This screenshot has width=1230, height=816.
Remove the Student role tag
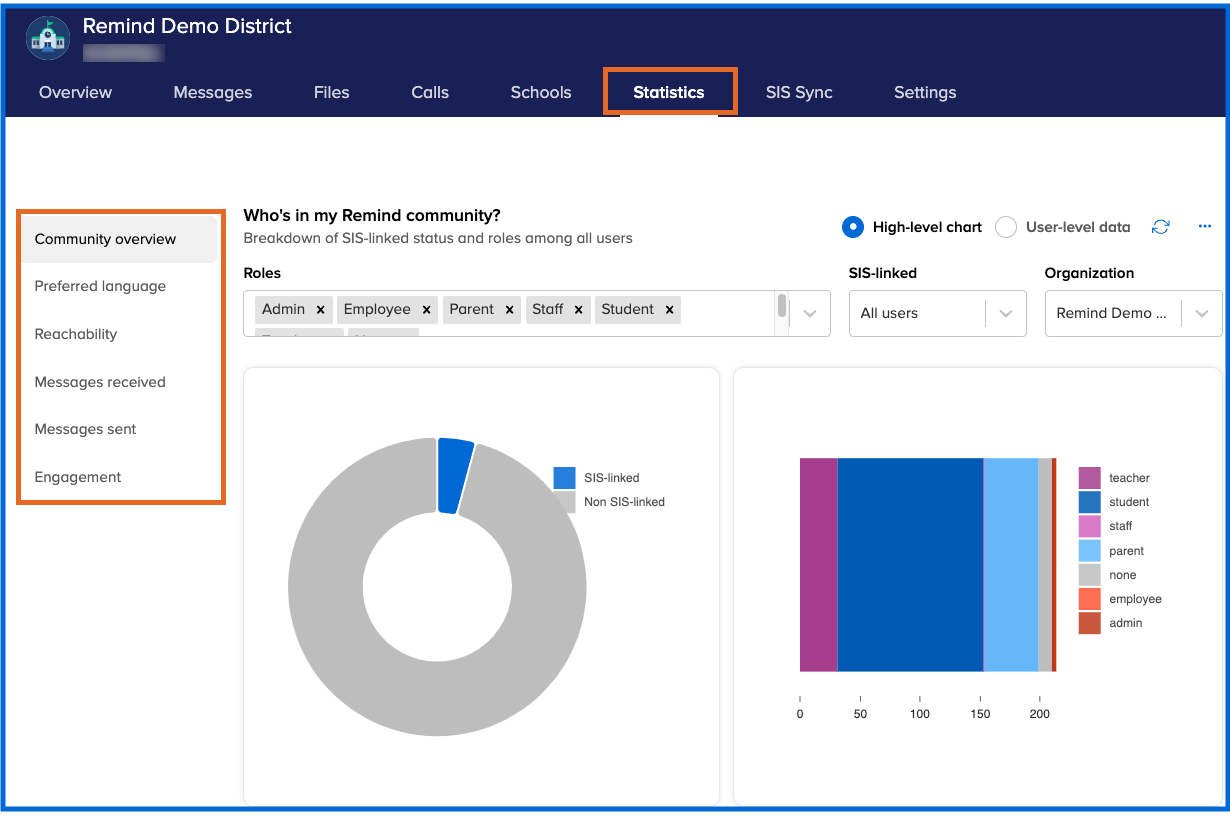[670, 310]
